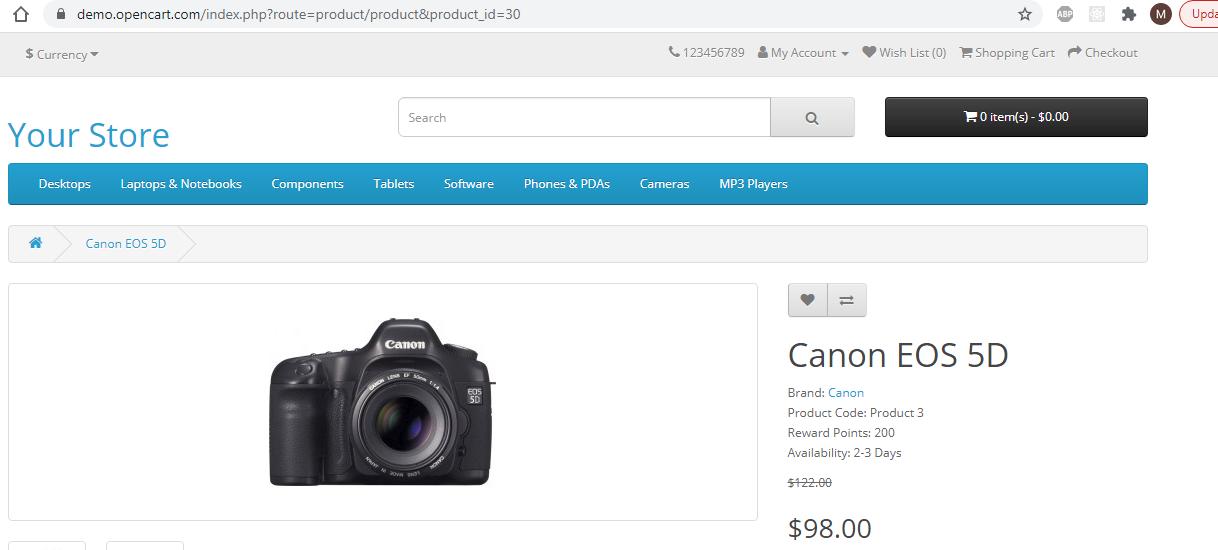The height and width of the screenshot is (550, 1218).
Task: Open the browser profile avatar M
Action: 1160,14
